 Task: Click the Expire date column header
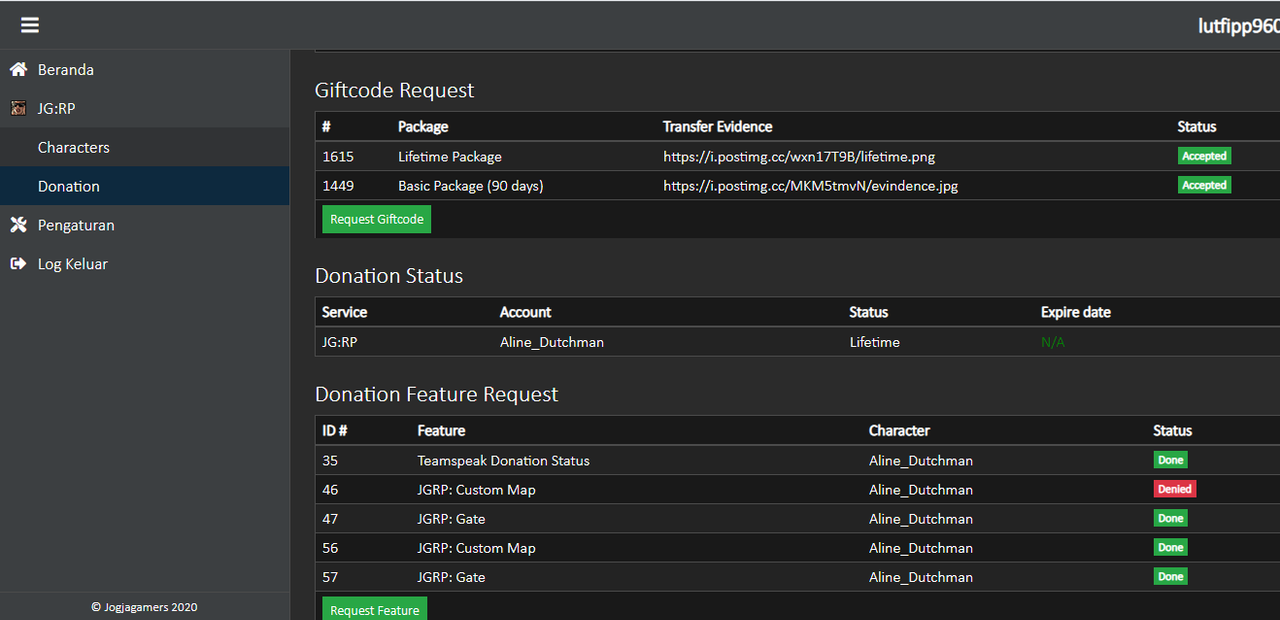tap(1076, 312)
